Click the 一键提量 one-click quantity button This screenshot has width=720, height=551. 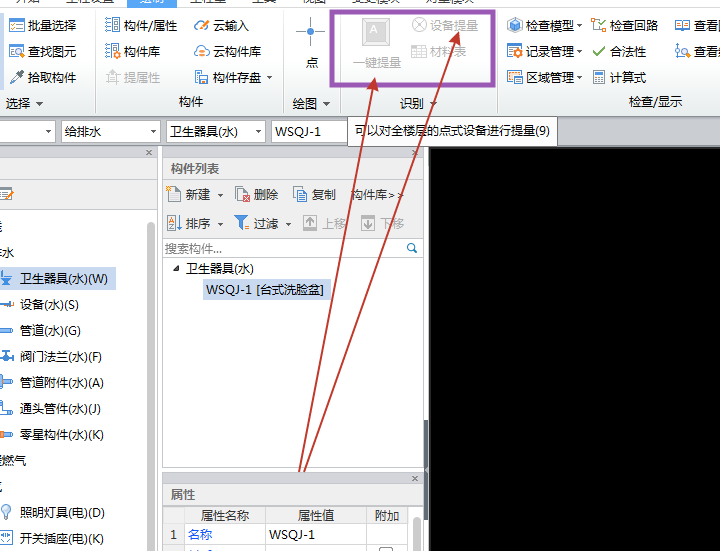pyautogui.click(x=377, y=43)
